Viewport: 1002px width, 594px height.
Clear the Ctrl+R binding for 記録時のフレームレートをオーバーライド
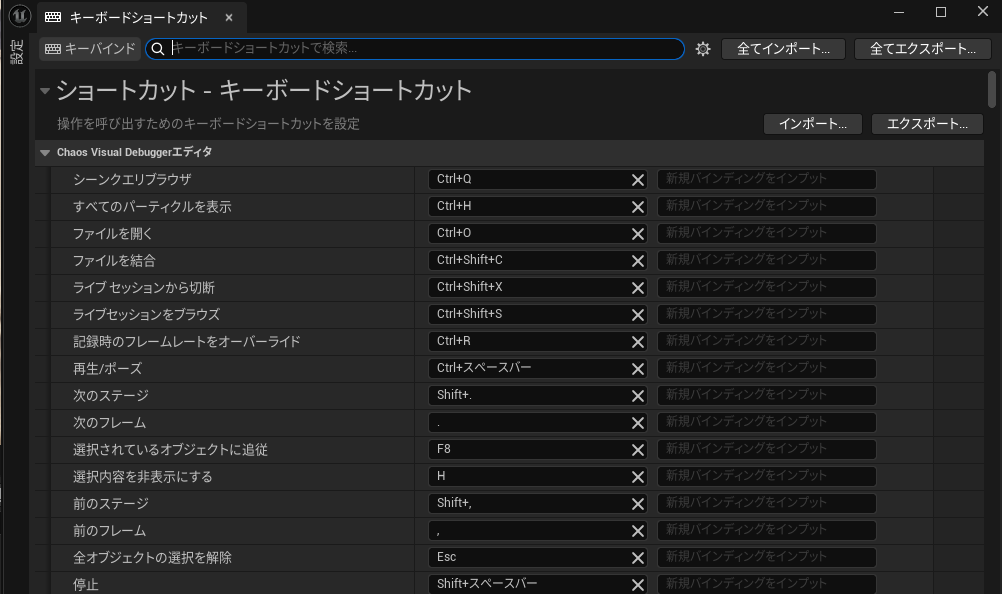pos(637,342)
